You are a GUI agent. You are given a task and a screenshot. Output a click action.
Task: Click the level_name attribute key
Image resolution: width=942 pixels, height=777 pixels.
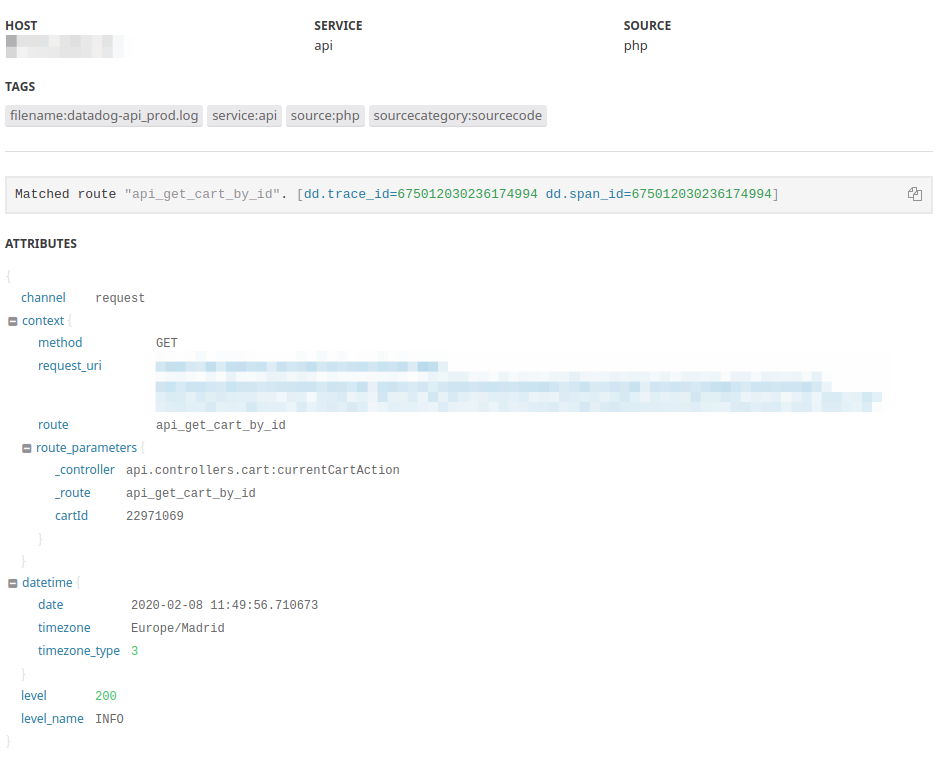[52, 719]
